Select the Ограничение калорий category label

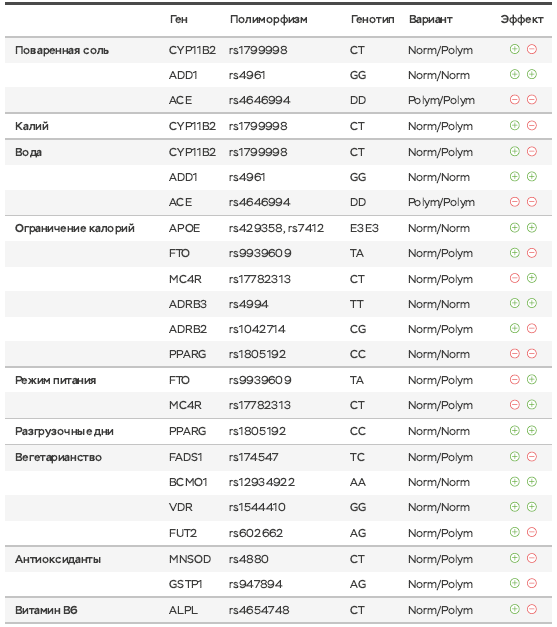(x=75, y=228)
